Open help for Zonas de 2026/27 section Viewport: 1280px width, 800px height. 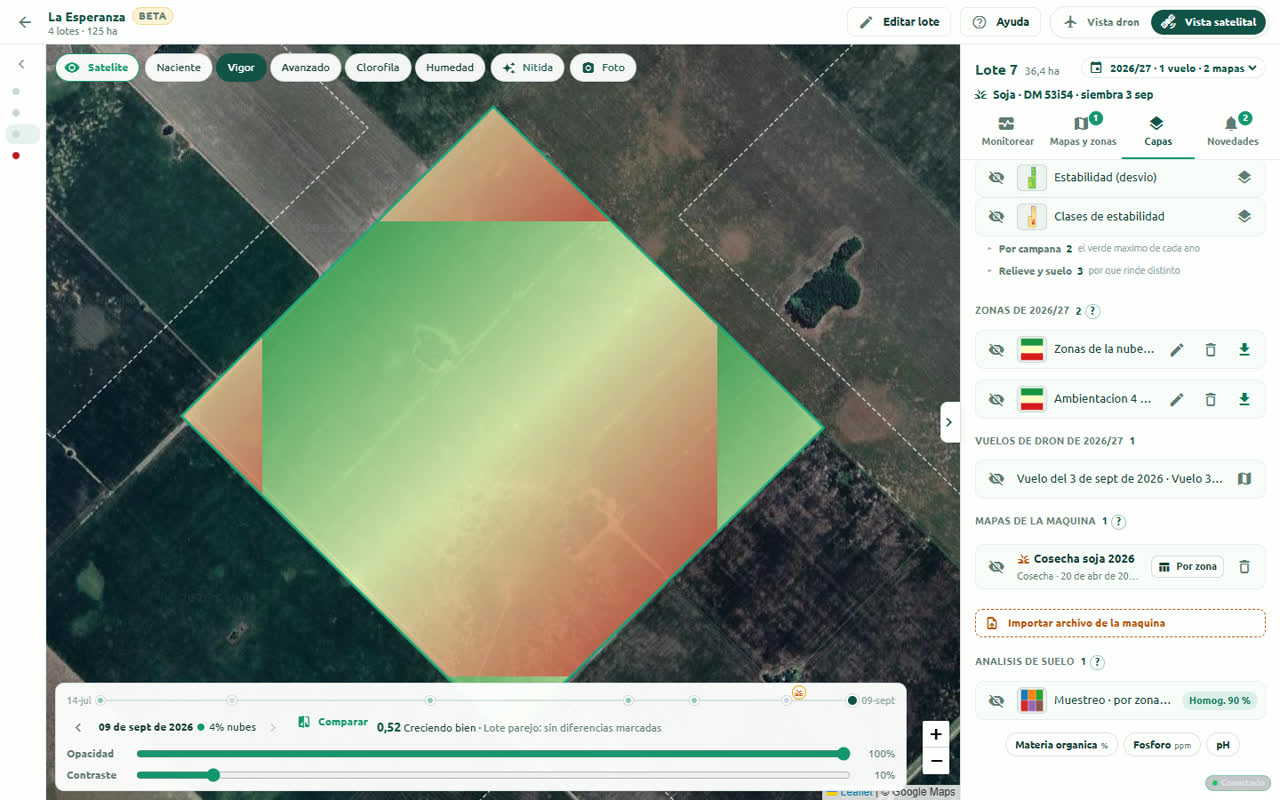1093,311
